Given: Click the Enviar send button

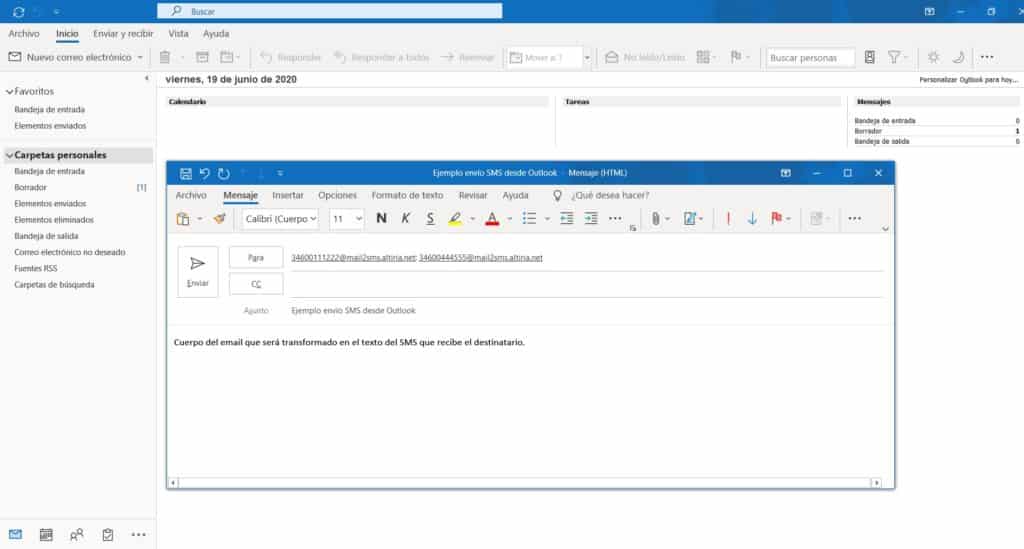Looking at the screenshot, I should 197,272.
